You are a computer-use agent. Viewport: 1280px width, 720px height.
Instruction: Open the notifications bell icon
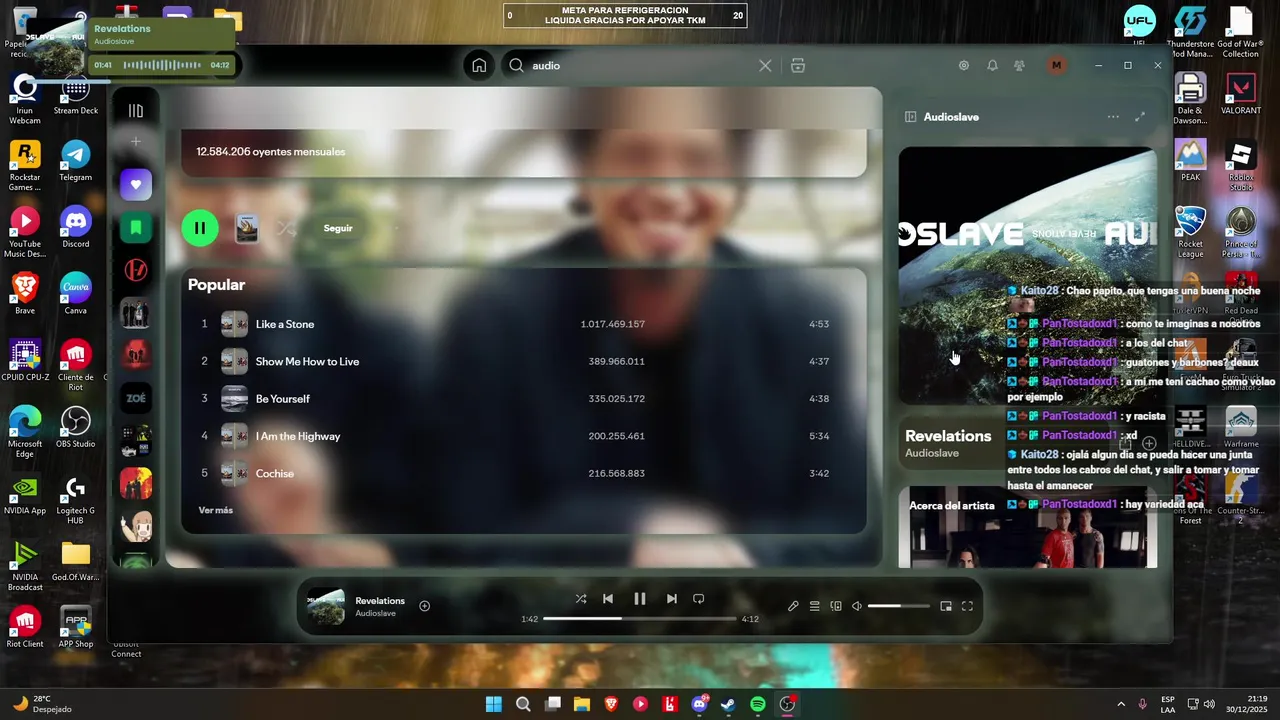click(x=992, y=66)
